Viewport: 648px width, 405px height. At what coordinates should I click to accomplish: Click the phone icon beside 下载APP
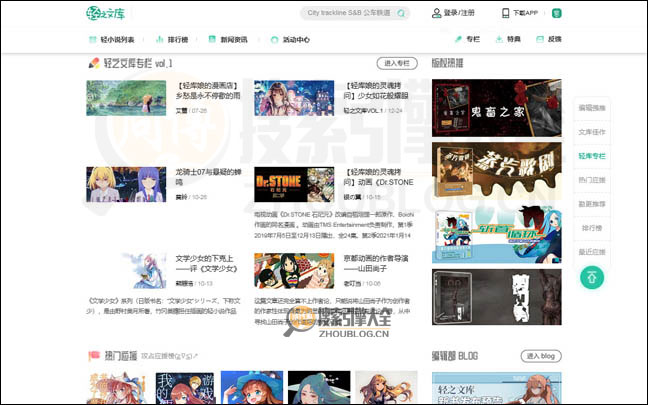coord(505,13)
